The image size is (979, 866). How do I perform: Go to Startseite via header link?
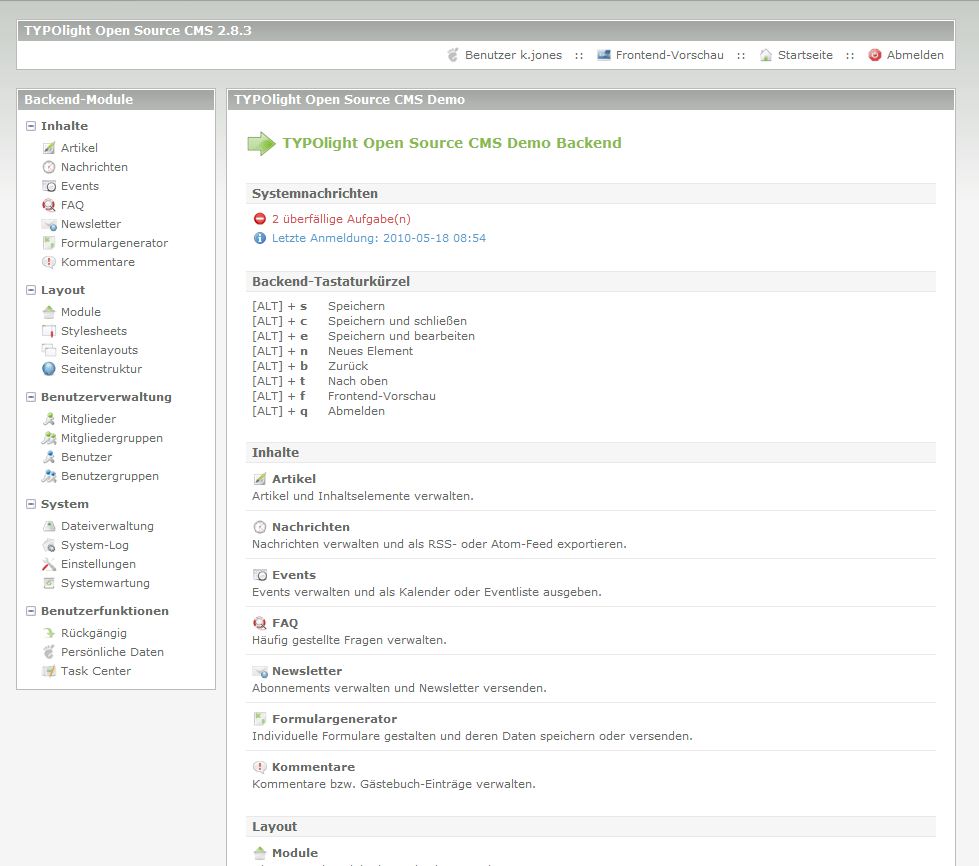[x=805, y=55]
